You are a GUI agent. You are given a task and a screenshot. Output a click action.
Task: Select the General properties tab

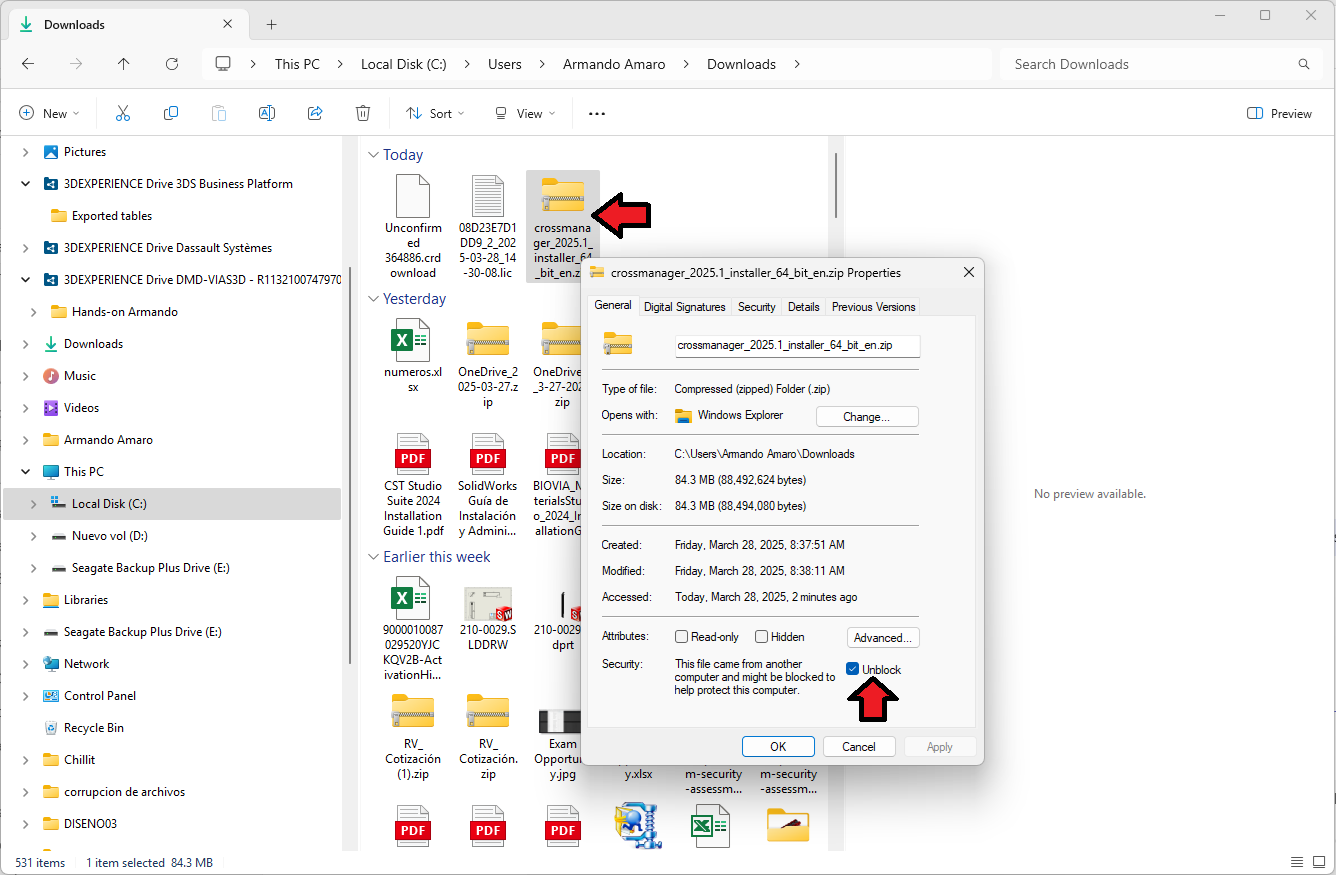tap(613, 305)
